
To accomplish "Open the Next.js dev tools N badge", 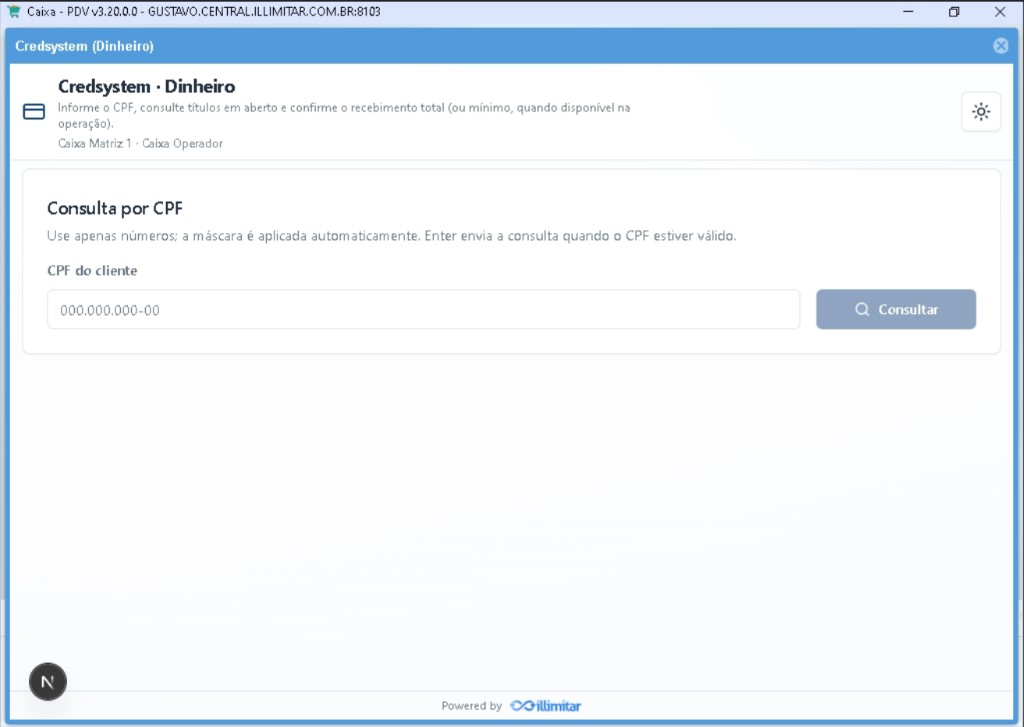I will coord(48,682).
